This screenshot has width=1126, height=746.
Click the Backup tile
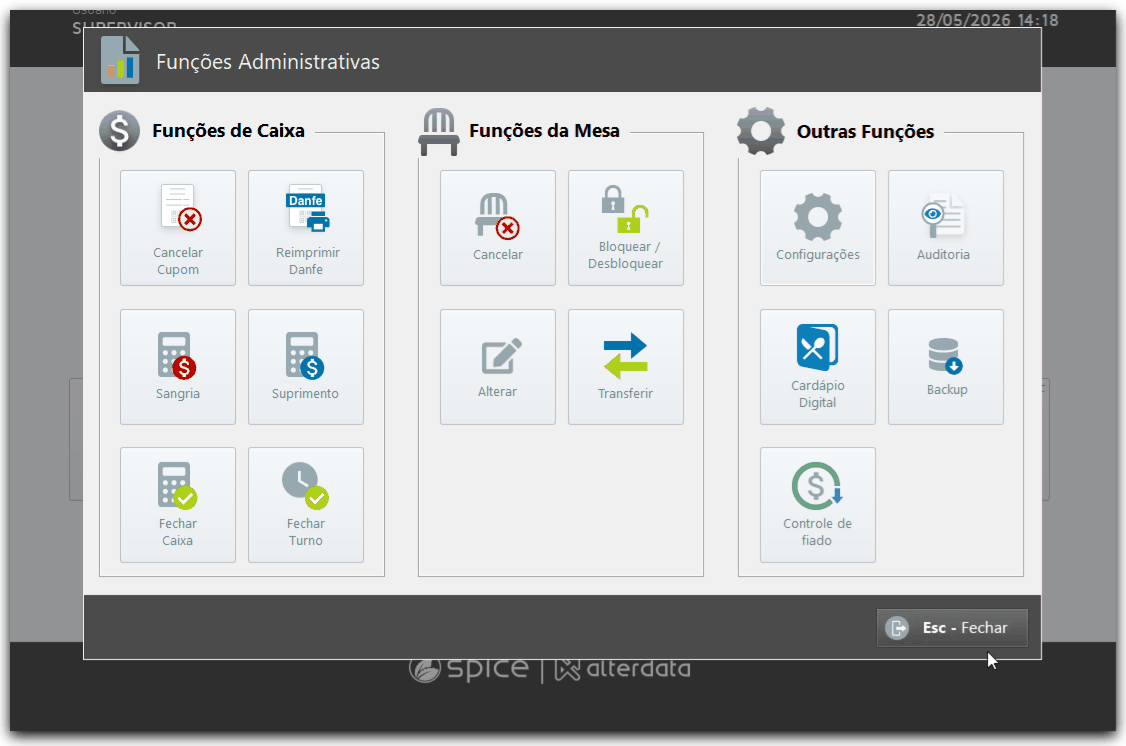(x=945, y=367)
